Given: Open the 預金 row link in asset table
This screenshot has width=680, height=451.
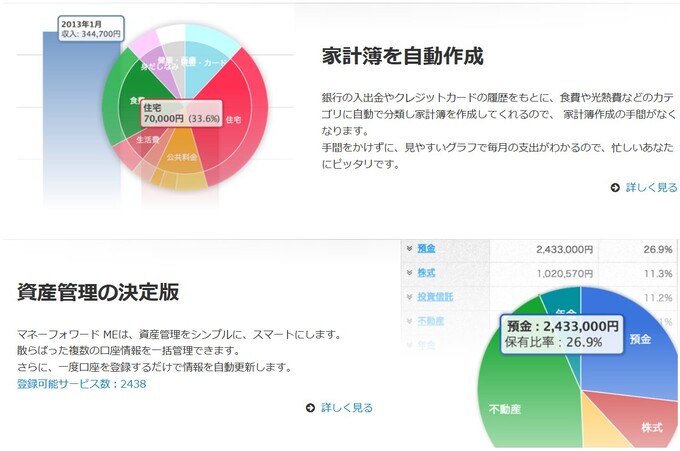Looking at the screenshot, I should click(x=426, y=248).
